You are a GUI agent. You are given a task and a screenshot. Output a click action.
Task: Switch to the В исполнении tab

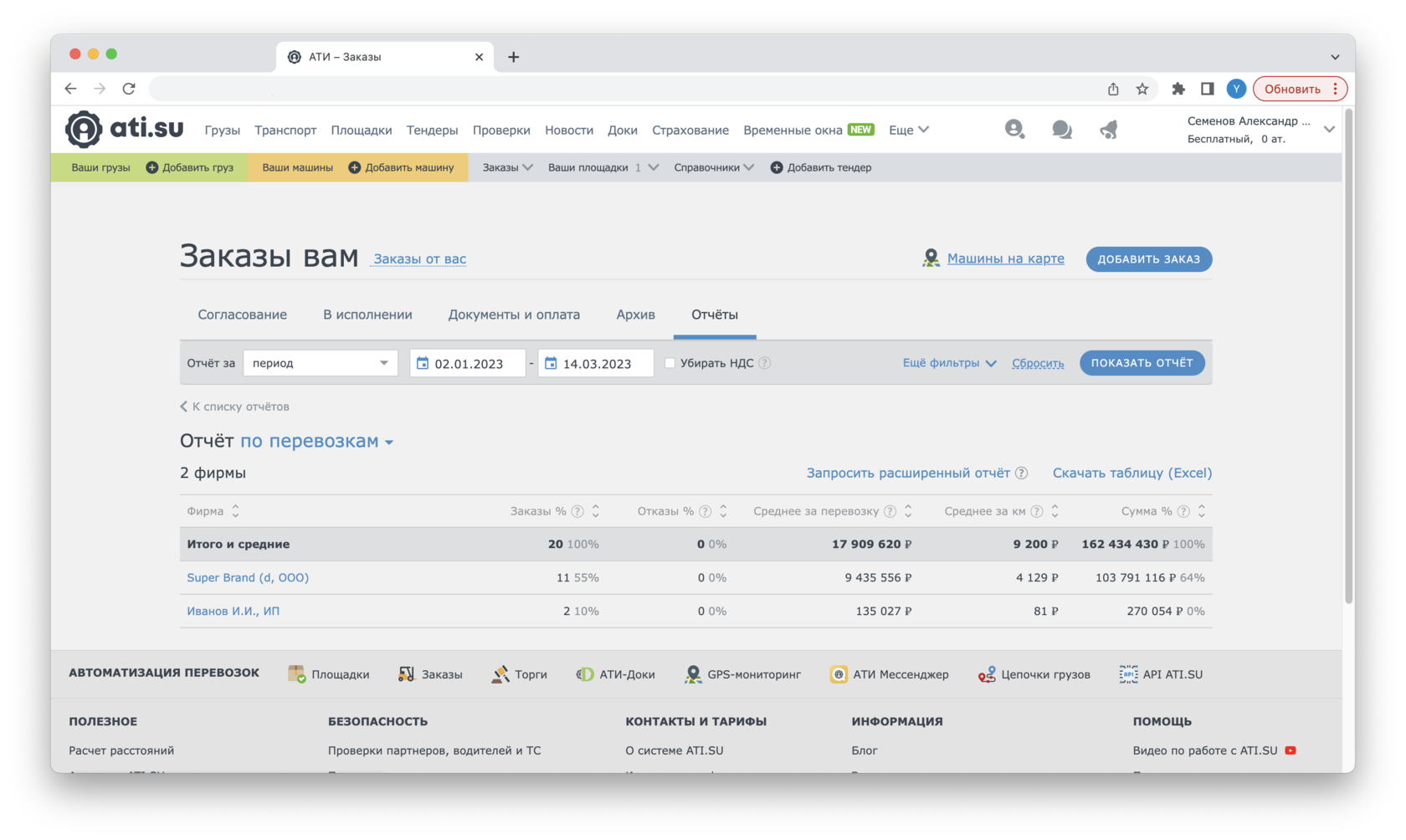(x=367, y=315)
